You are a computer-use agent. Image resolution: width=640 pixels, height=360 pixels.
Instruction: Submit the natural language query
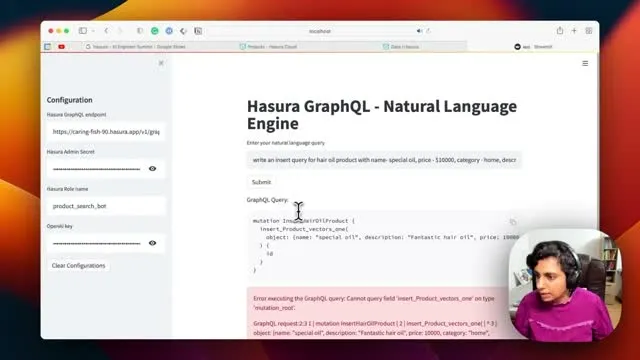point(261,182)
